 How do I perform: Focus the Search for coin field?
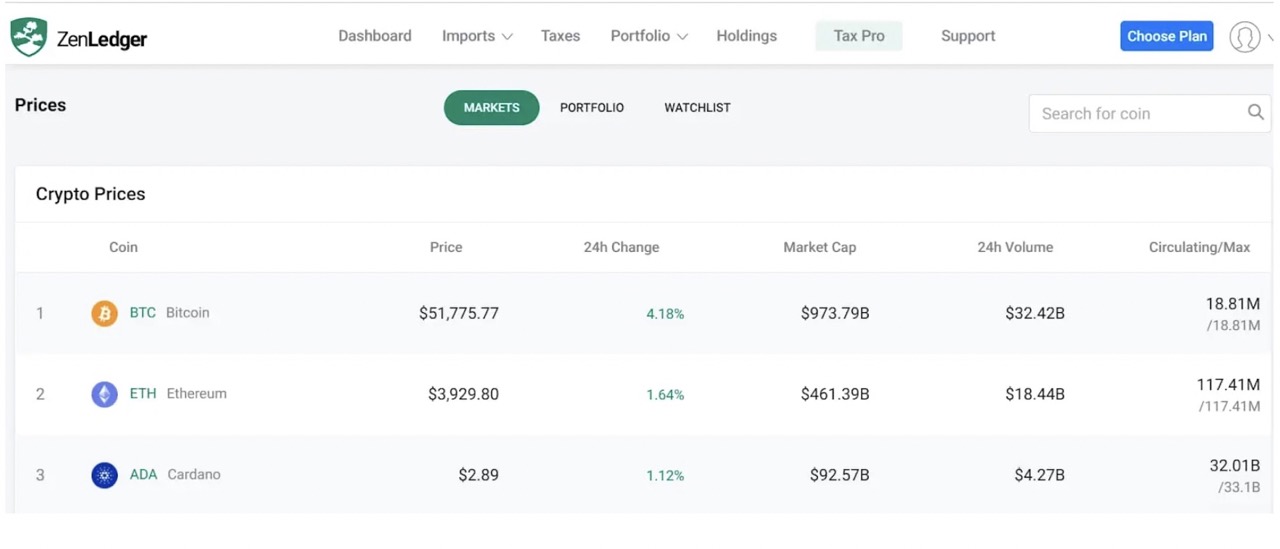coord(1150,113)
